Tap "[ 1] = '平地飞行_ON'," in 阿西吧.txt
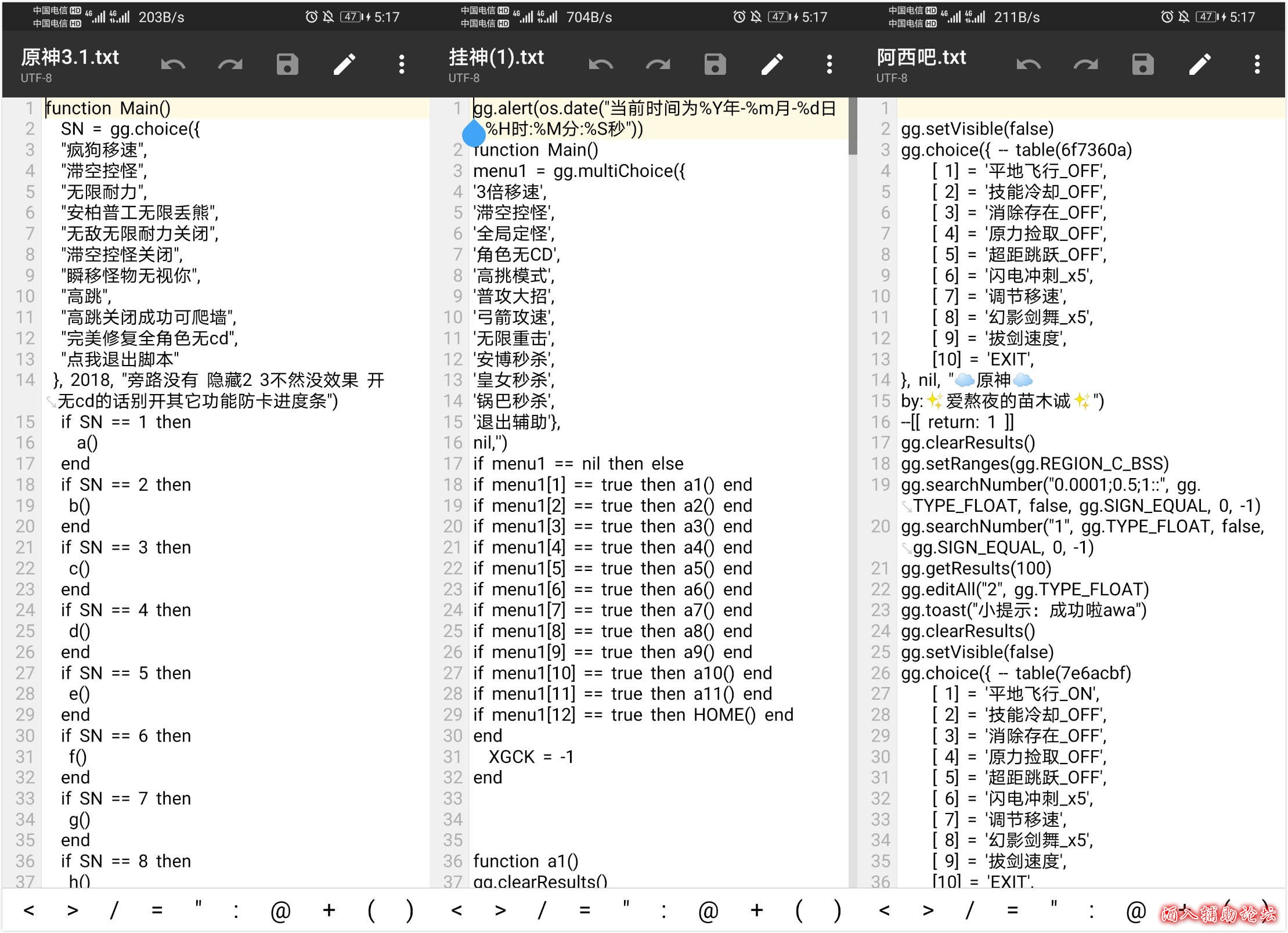Image resolution: width=1288 pixels, height=933 pixels. coord(1016,694)
